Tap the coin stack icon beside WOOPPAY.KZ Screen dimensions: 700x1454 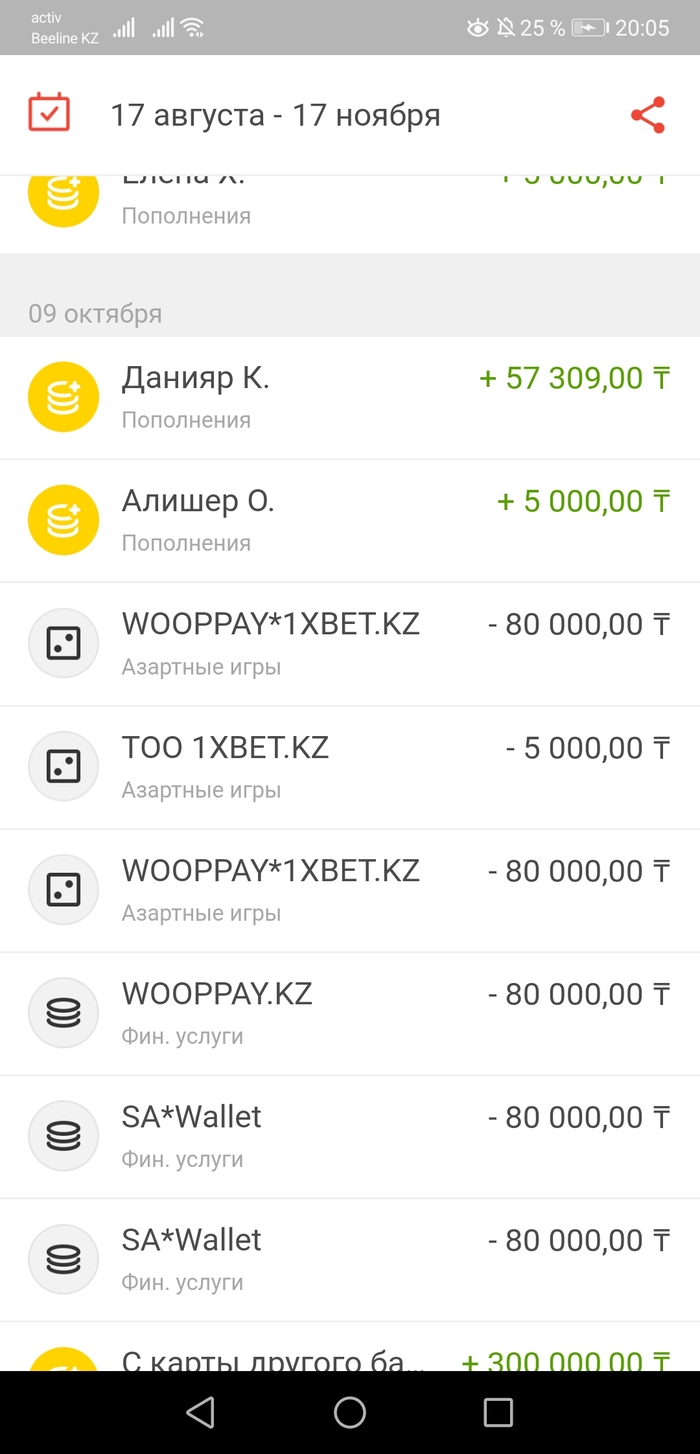[x=63, y=1013]
